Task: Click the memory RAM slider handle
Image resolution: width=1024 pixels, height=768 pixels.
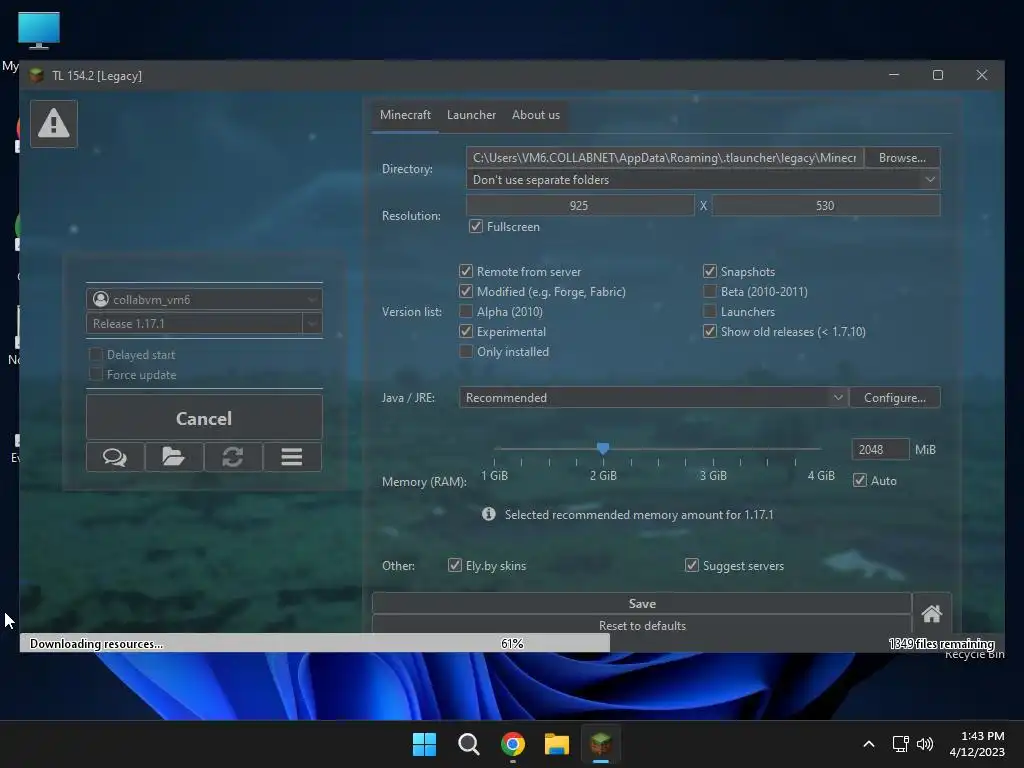Action: coord(603,448)
